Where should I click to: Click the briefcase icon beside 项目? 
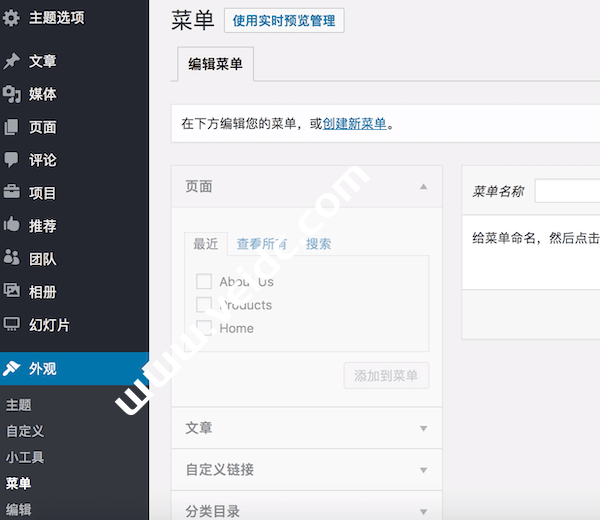(11, 192)
